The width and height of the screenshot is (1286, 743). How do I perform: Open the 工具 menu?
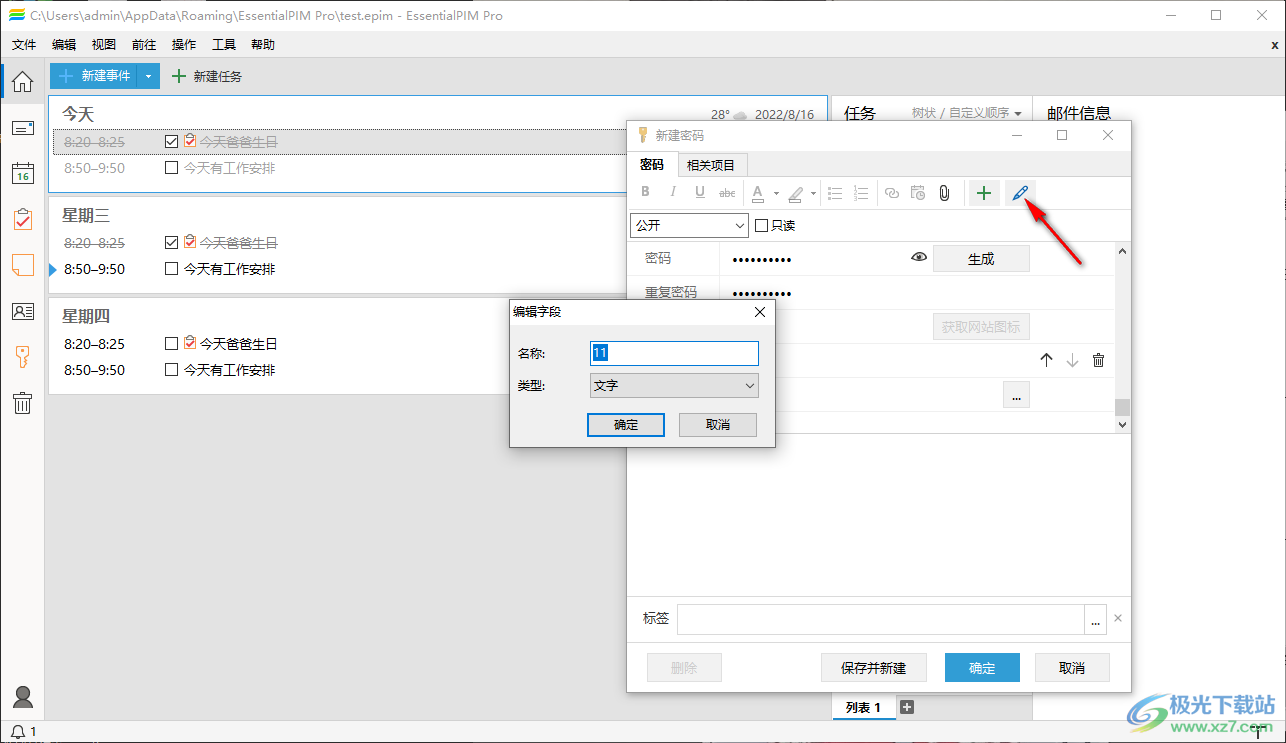(224, 45)
